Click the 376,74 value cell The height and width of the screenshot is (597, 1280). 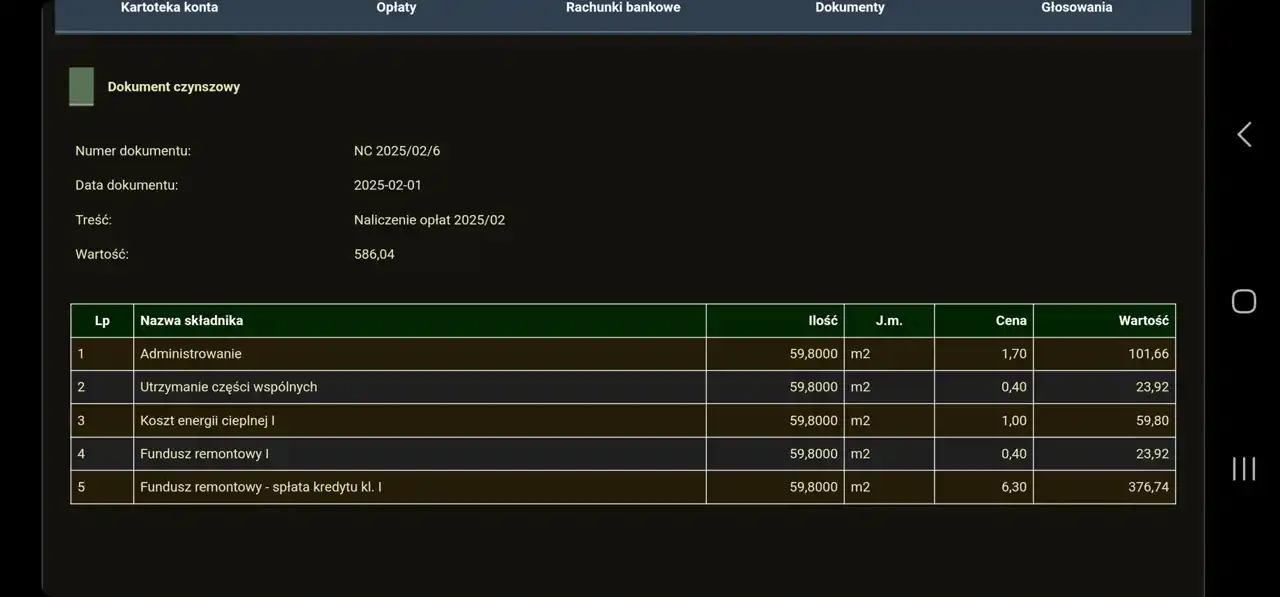(1149, 487)
